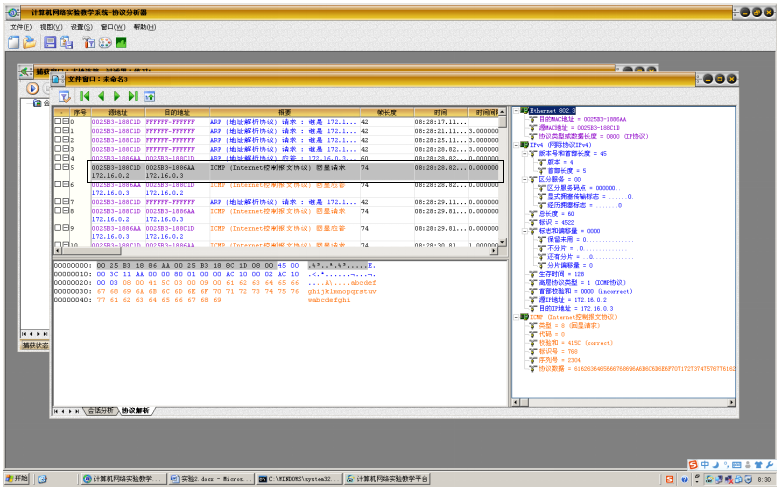Select tree item 生存时间 = 128
Screen dimensions: 777x488
coord(561,274)
